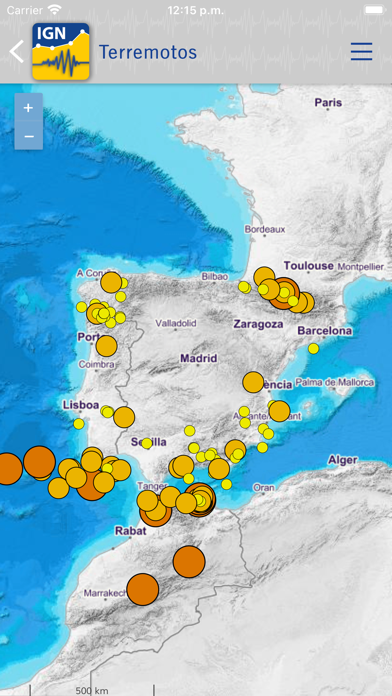The width and height of the screenshot is (392, 696).
Task: Select the large orange marker southeast of Rabat
Action: click(x=189, y=562)
